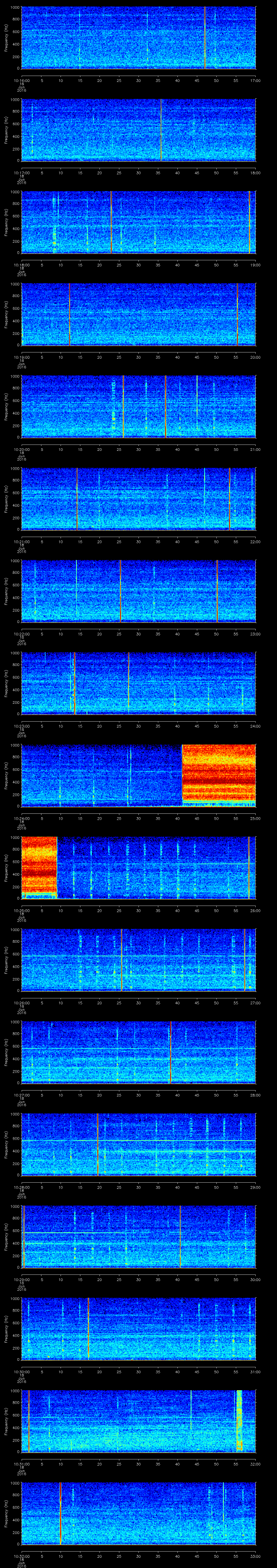This screenshot has width=277, height=1568.
Task: Click the 10:28:00 start time label
Action: point(22,1187)
